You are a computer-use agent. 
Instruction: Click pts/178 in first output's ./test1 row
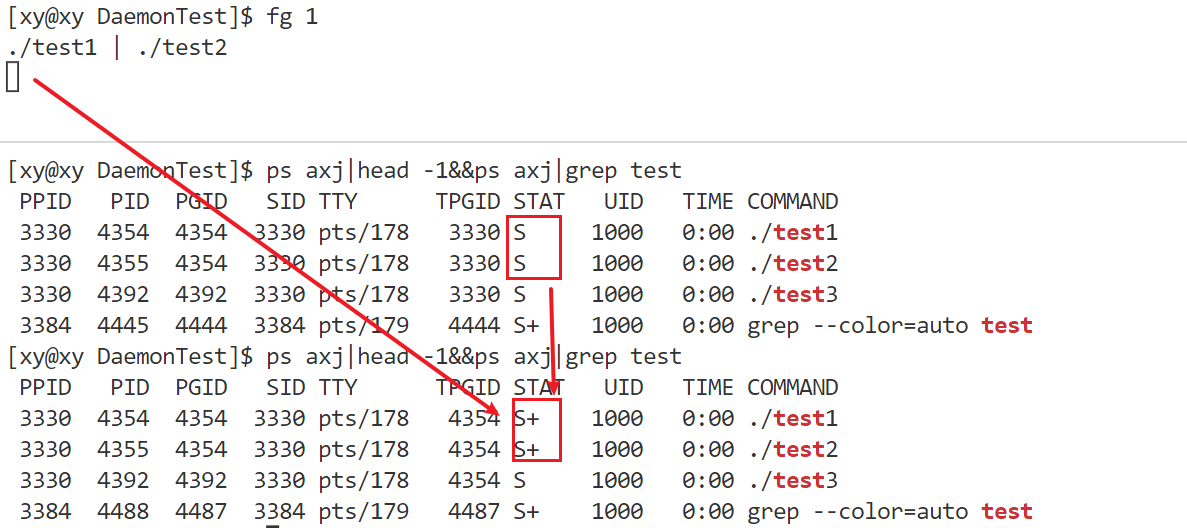pyautogui.click(x=363, y=233)
